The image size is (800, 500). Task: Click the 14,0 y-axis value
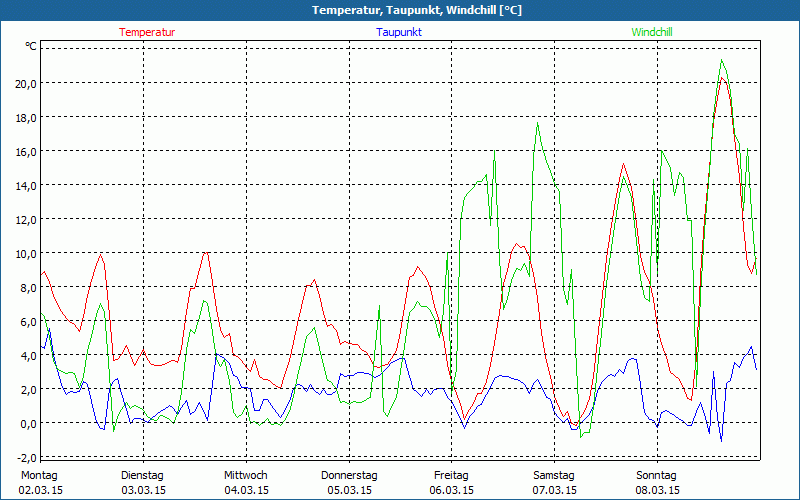point(26,186)
